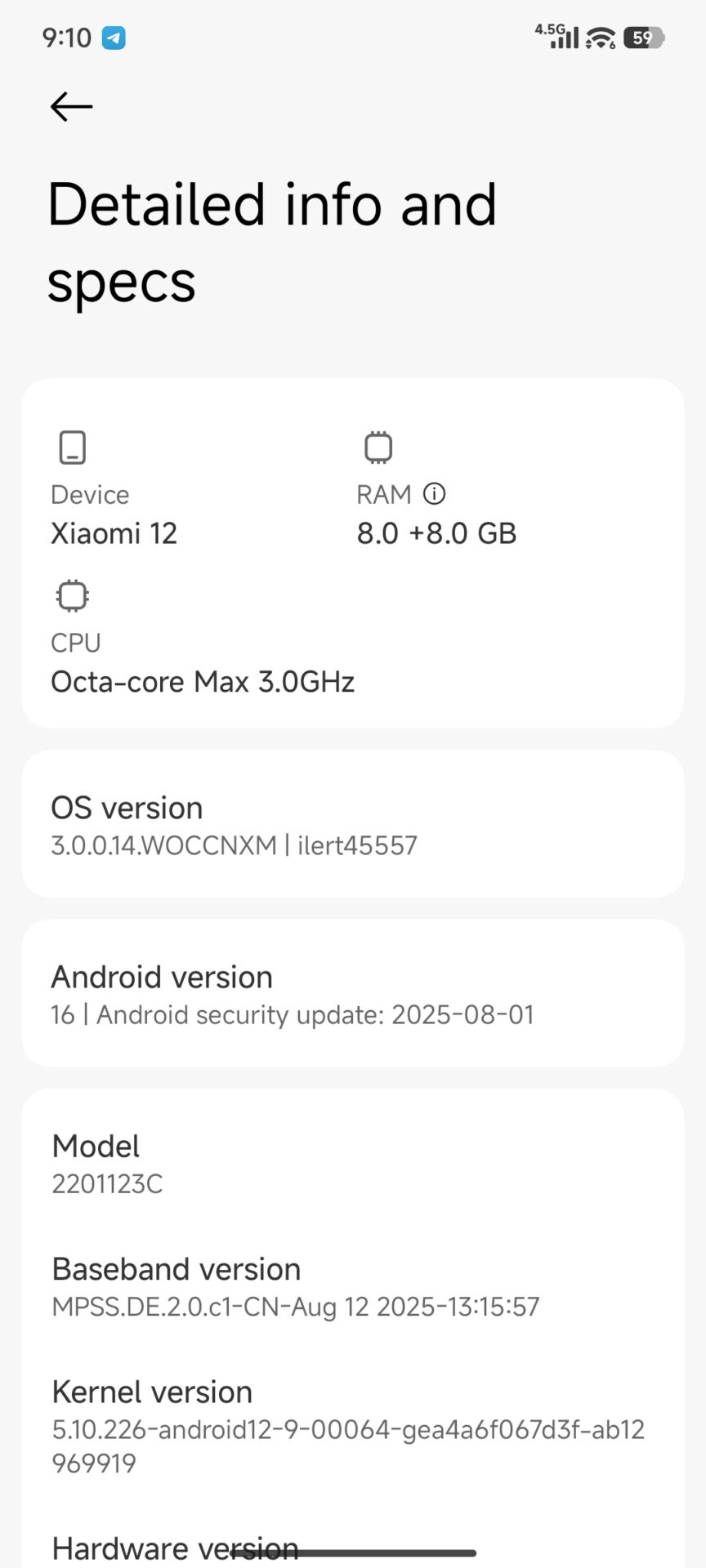The height and width of the screenshot is (1568, 706).
Task: Tap the Telegram notification icon
Action: [114, 38]
